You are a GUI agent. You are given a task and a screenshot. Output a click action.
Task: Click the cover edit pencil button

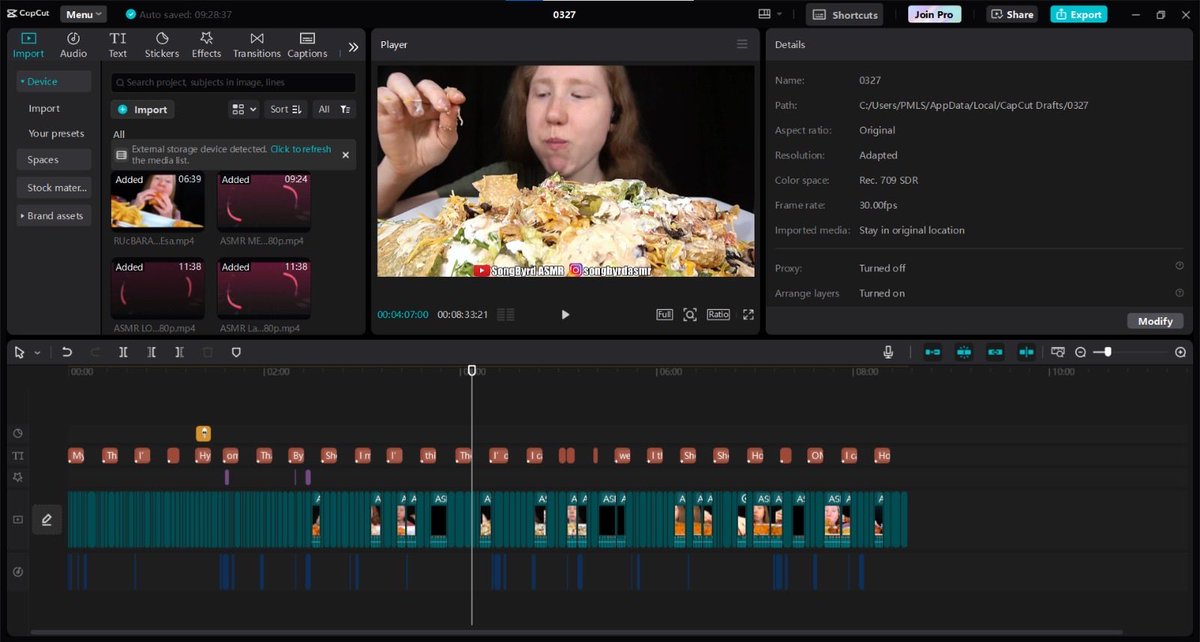point(47,519)
